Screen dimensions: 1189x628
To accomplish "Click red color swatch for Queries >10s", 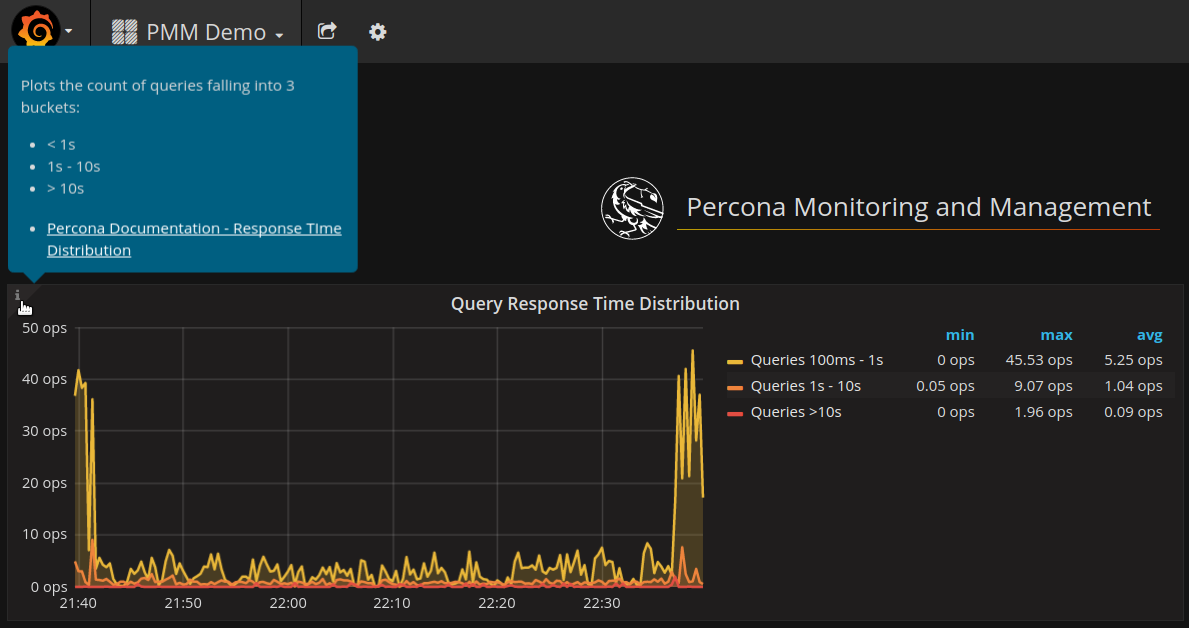I will click(x=735, y=413).
